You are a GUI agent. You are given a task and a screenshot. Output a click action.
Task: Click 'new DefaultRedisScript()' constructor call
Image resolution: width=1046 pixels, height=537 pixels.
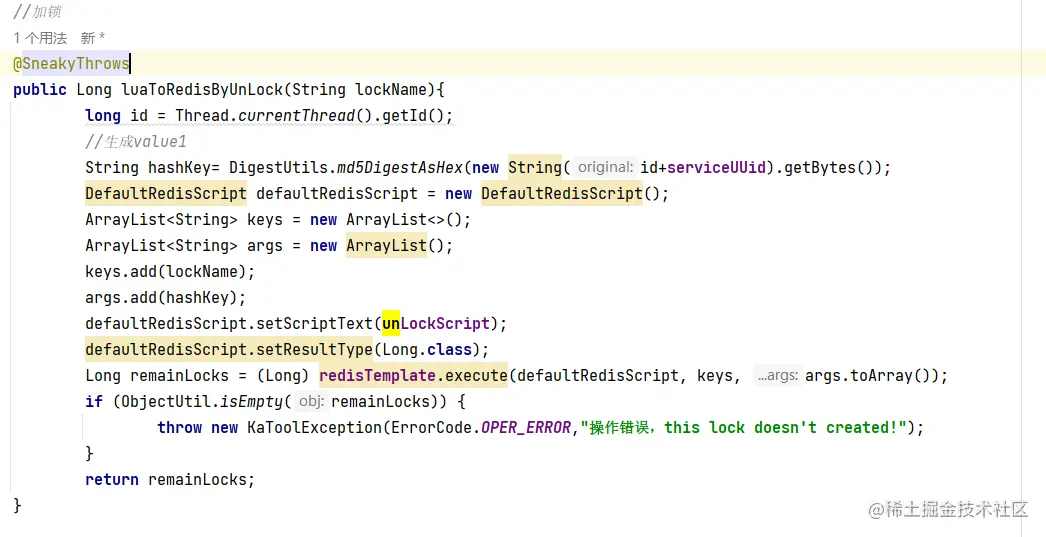point(557,193)
